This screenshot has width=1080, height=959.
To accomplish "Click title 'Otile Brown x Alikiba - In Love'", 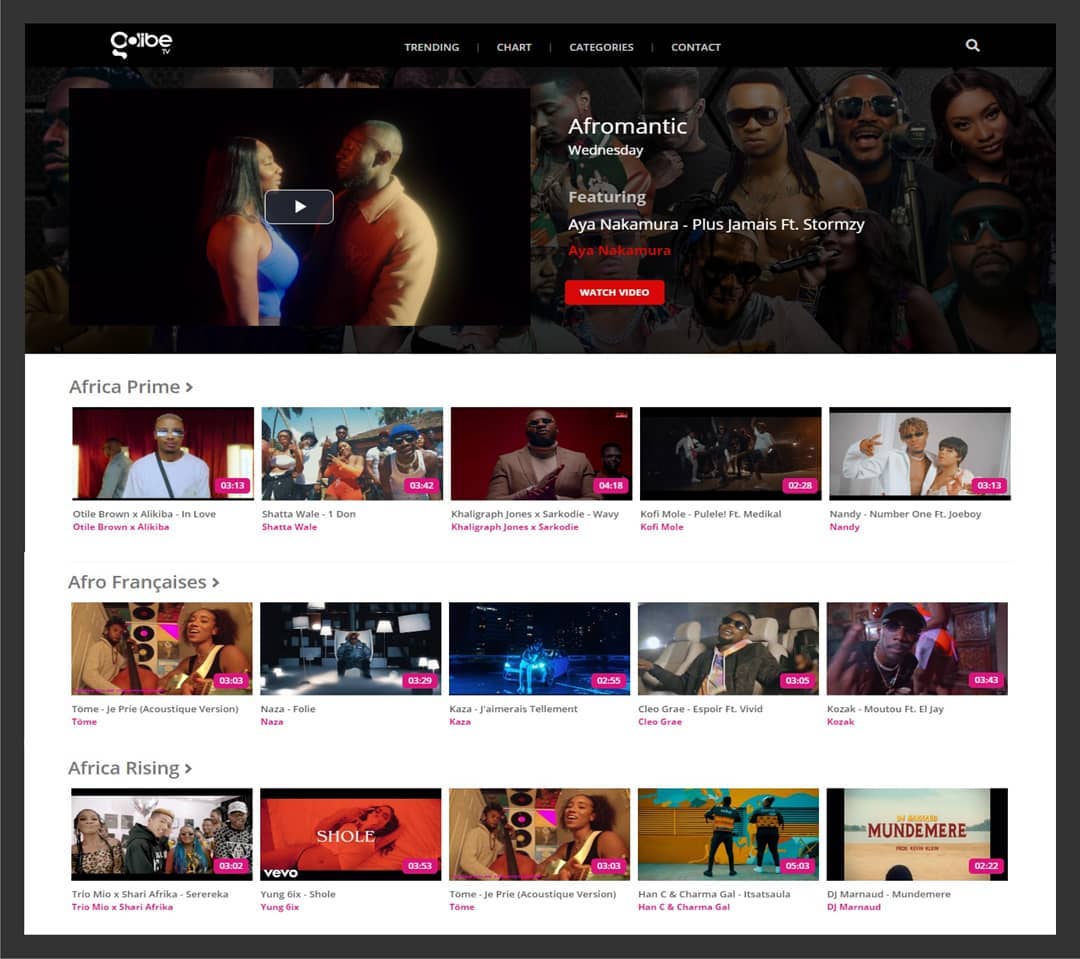I will (144, 514).
